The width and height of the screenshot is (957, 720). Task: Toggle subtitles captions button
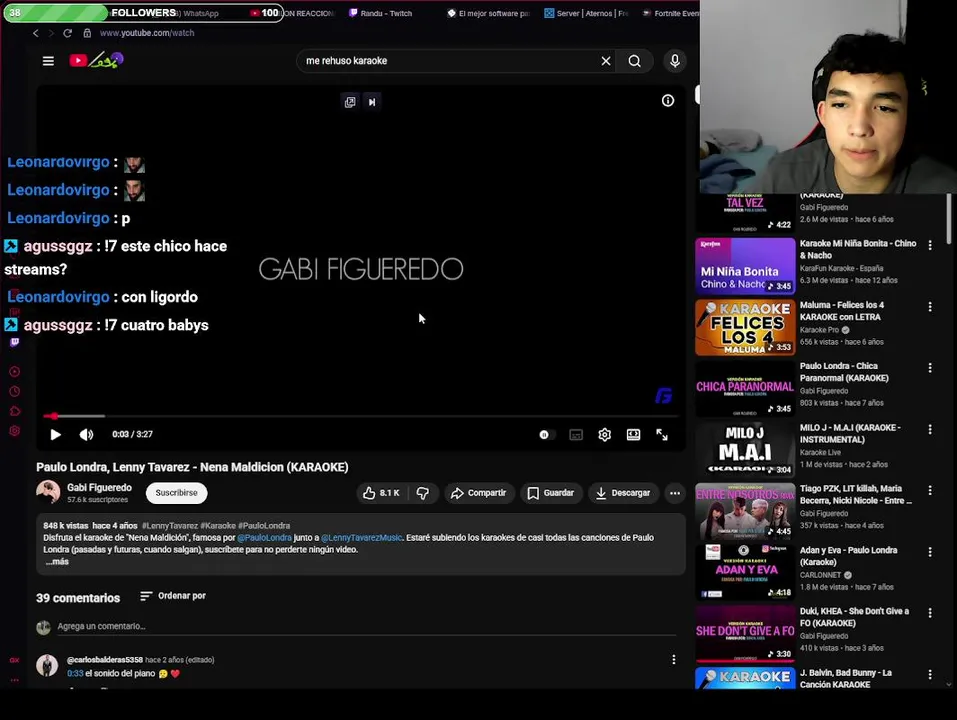pos(576,434)
